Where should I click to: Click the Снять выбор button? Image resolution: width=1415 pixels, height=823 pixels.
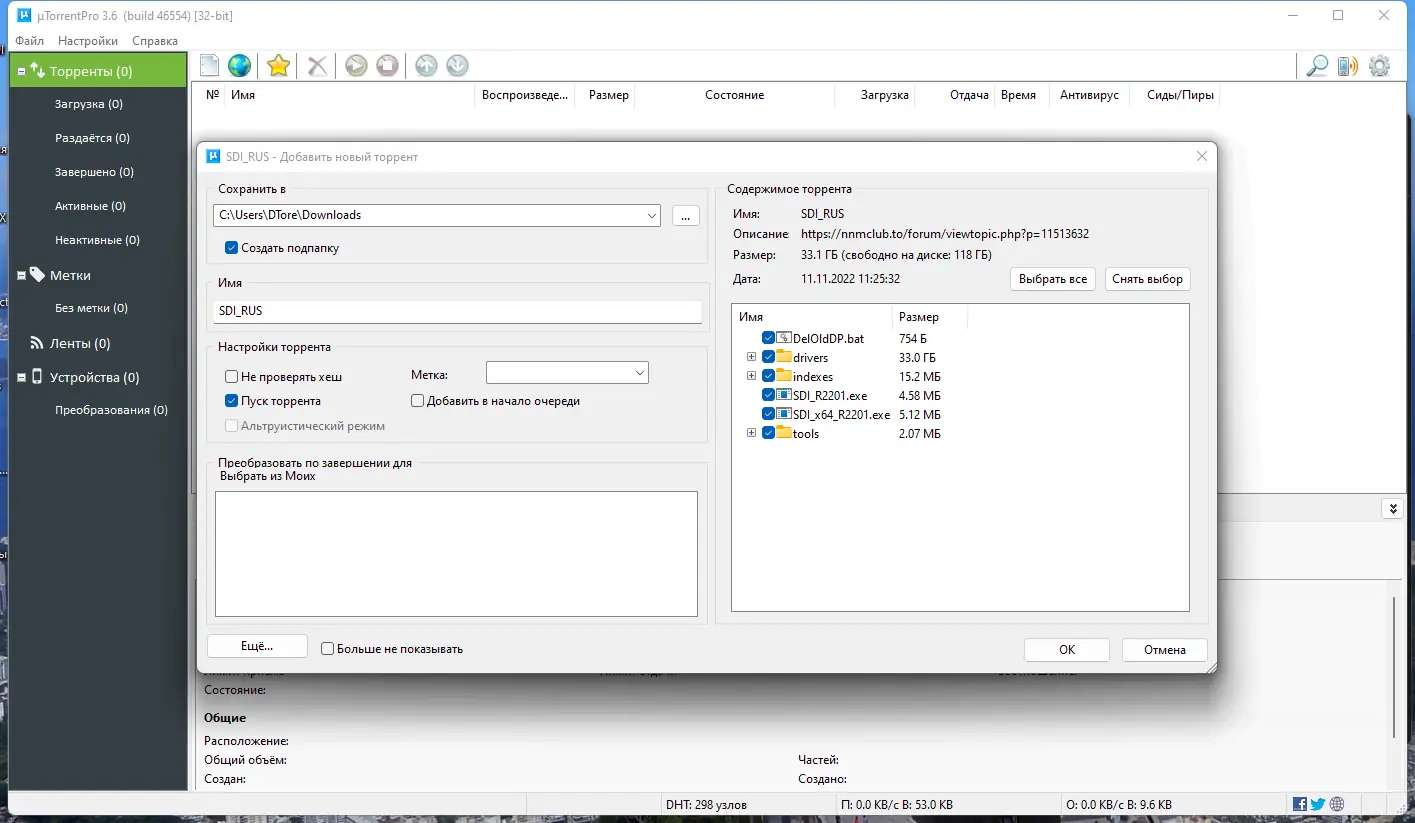pos(1148,279)
